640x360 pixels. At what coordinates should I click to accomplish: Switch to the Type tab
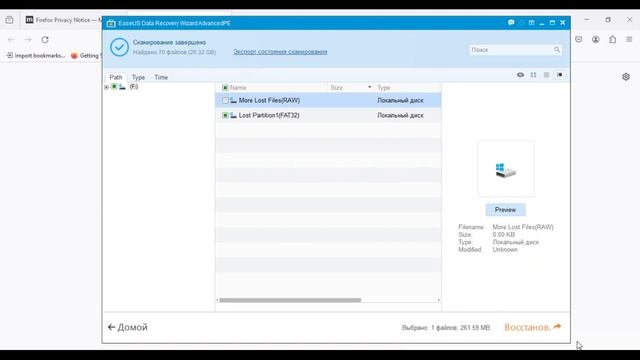coord(138,77)
